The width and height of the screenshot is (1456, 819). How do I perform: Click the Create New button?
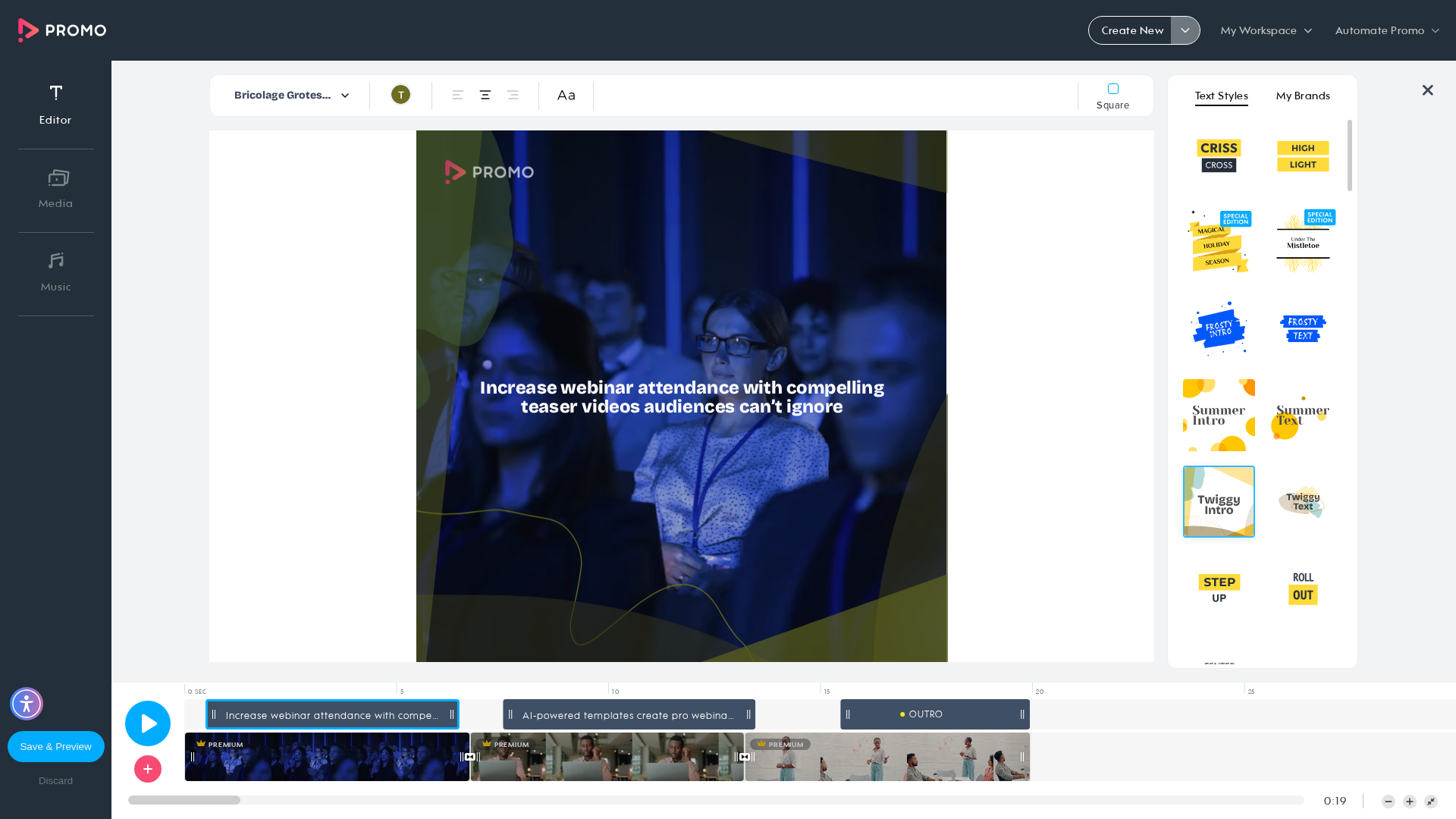pyautogui.click(x=1131, y=30)
